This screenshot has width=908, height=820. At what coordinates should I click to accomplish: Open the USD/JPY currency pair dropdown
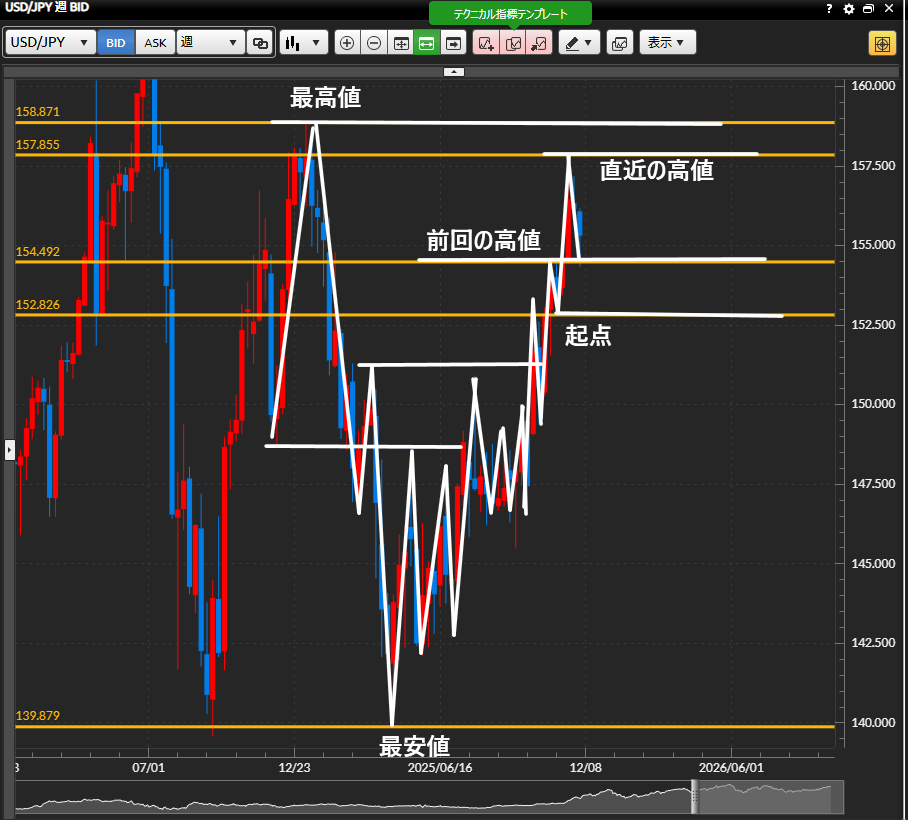tap(51, 43)
